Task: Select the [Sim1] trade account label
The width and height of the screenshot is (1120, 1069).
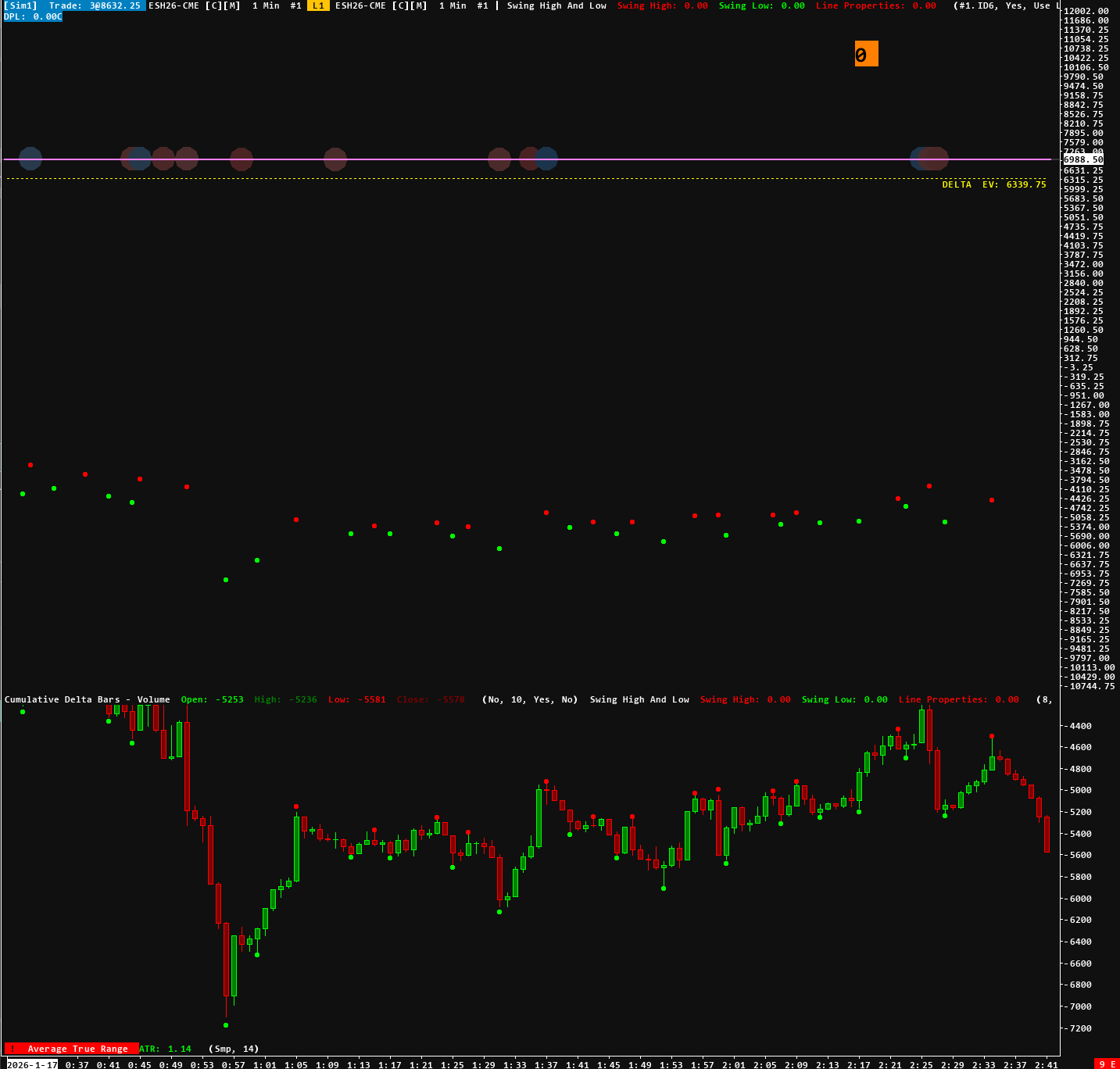Action: tap(21, 5)
